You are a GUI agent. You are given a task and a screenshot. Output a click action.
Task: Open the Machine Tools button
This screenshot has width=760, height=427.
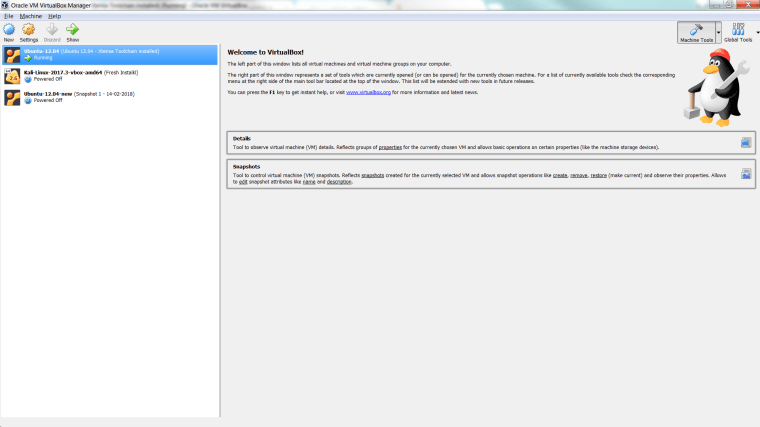[x=696, y=32]
